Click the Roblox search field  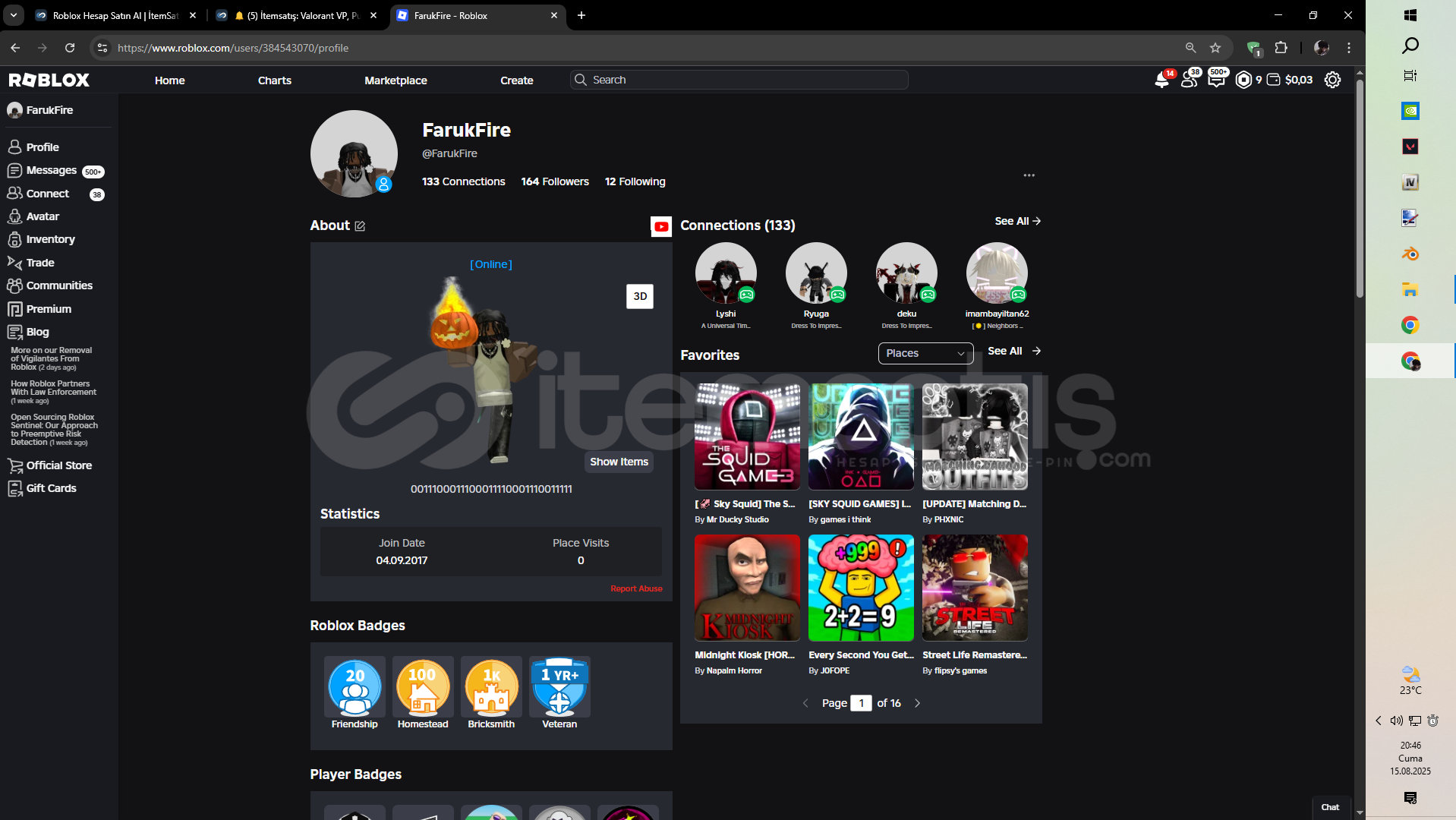point(739,80)
